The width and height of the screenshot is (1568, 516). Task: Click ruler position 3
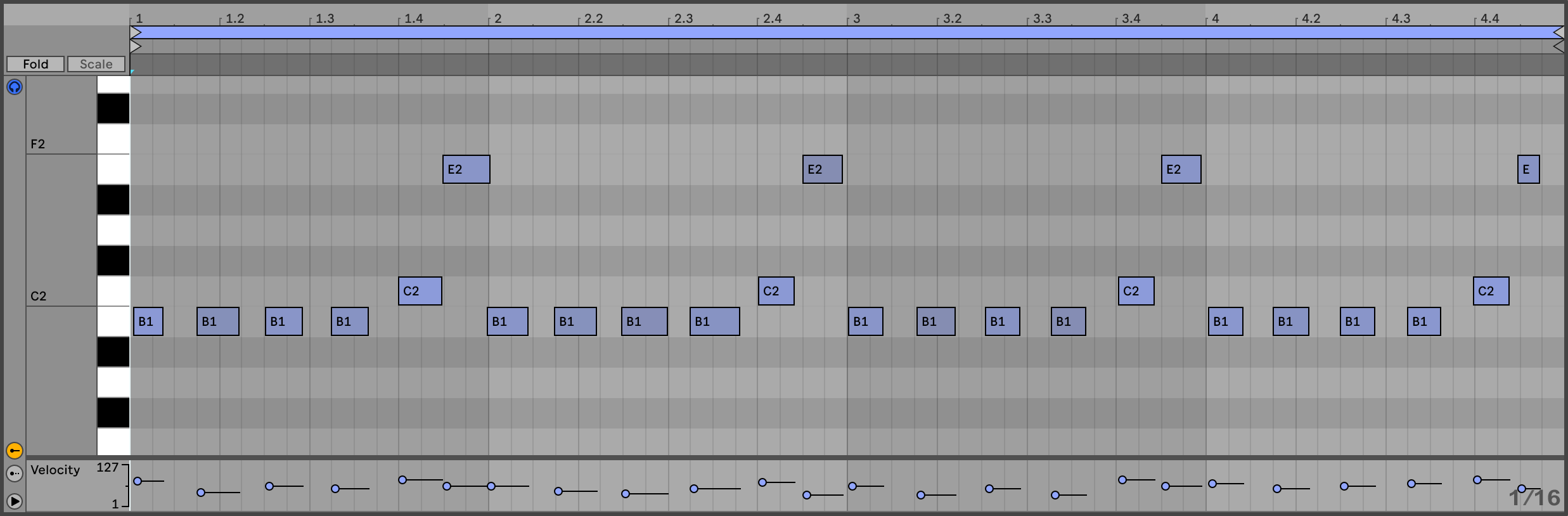tap(857, 18)
